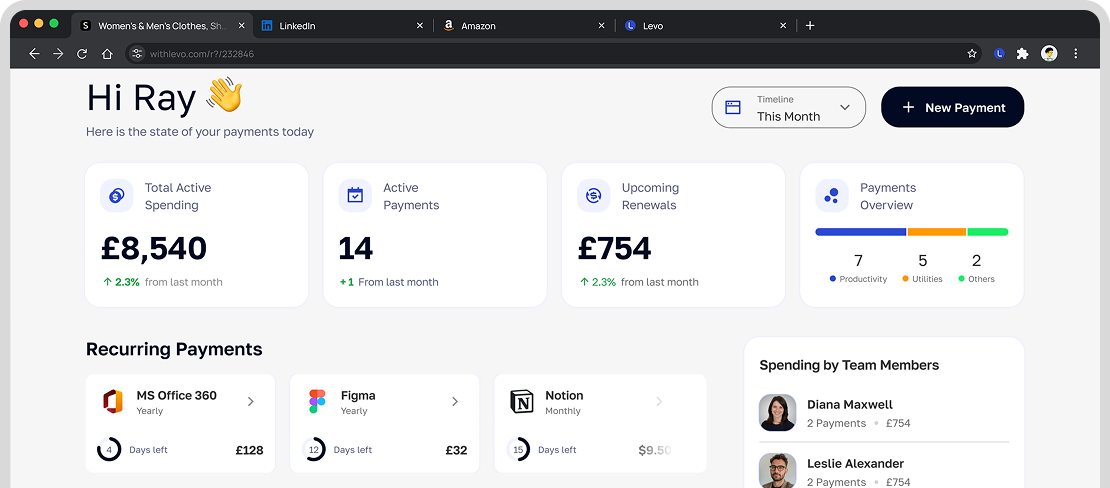The width and height of the screenshot is (1110, 488).
Task: Click the £32 Figma price
Action: [457, 450]
